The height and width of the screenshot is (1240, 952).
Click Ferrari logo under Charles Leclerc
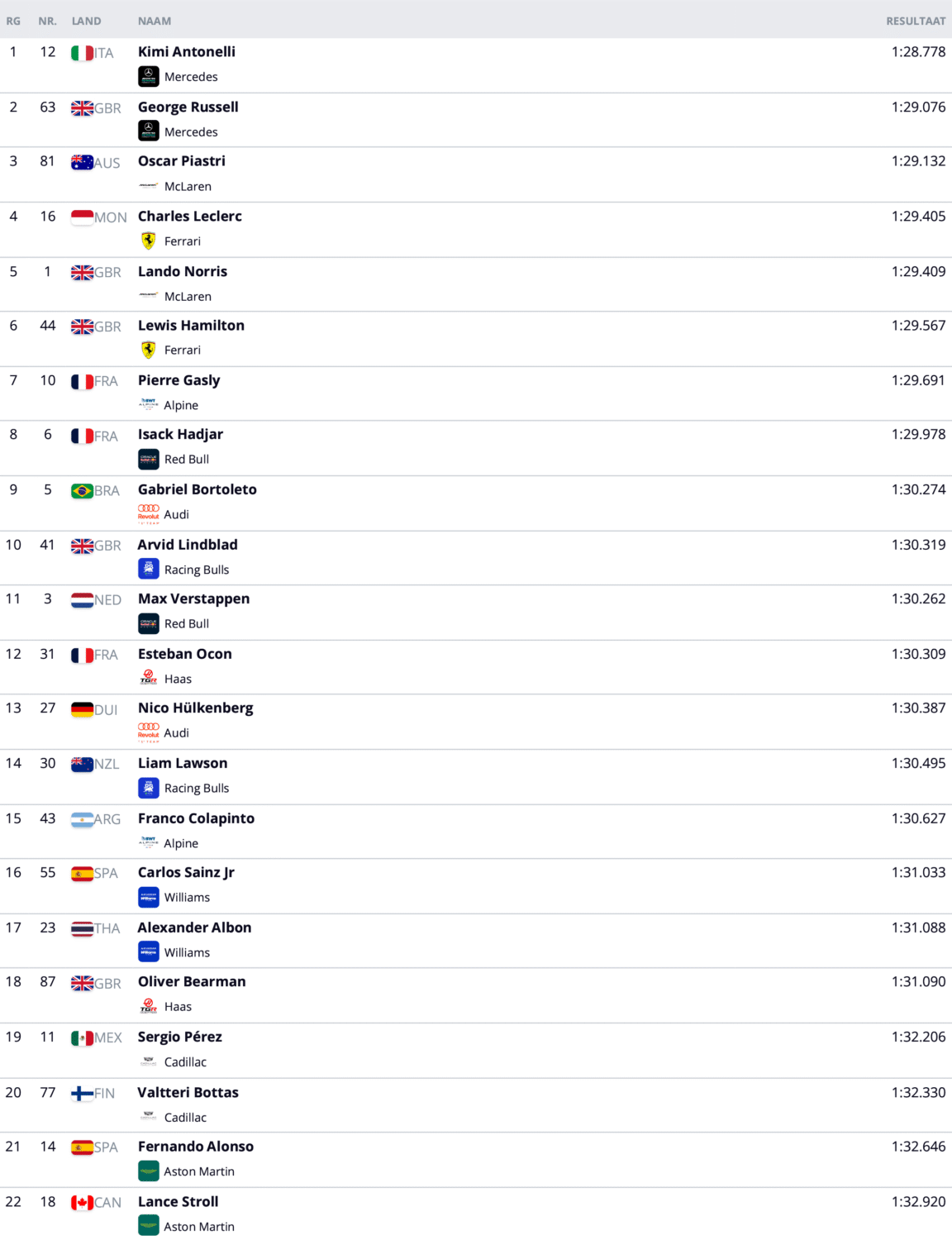tap(148, 241)
